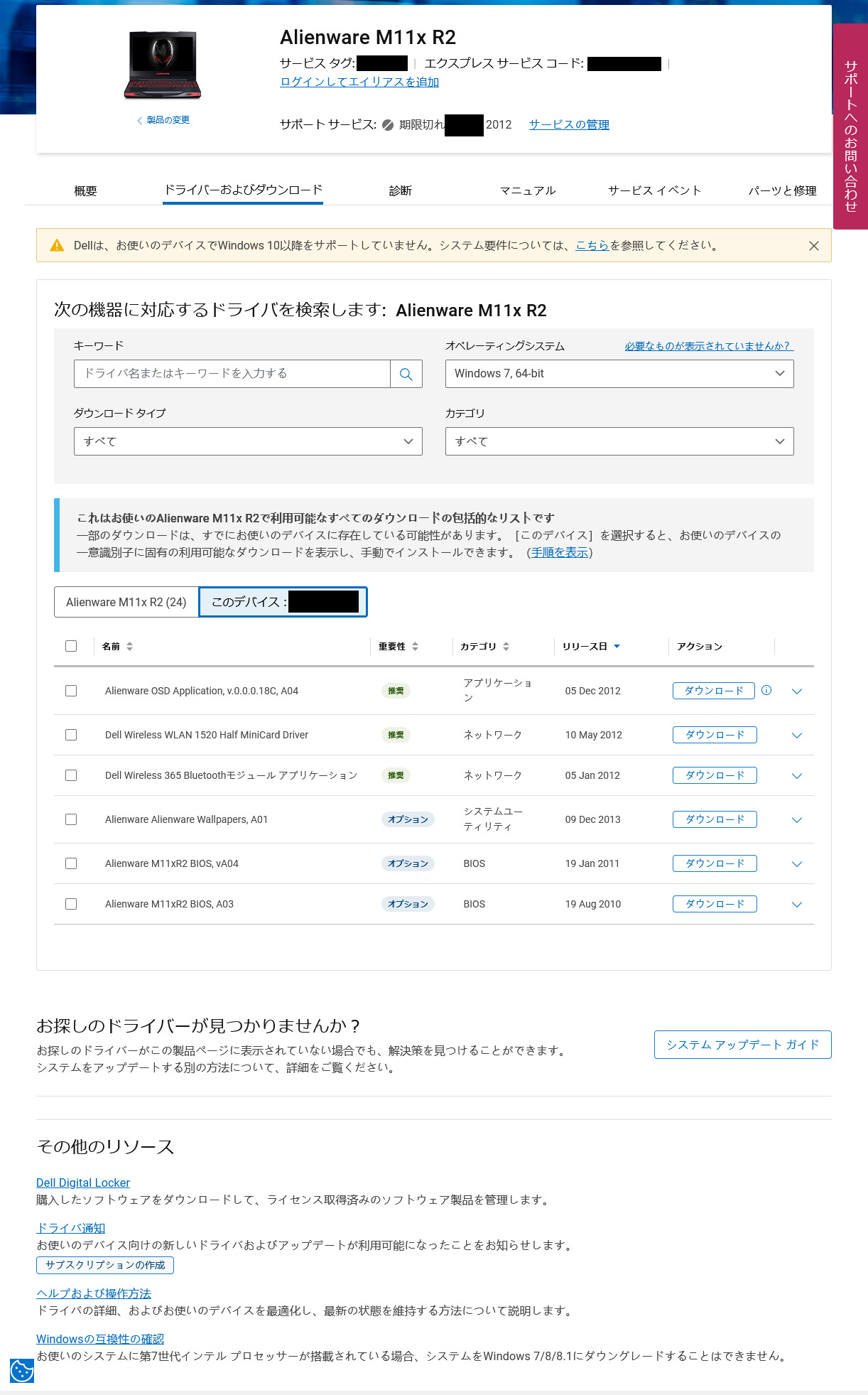Viewport: 868px width, 1395px height.
Task: Open the operating system dropdown showing Windows 7
Action: [619, 374]
